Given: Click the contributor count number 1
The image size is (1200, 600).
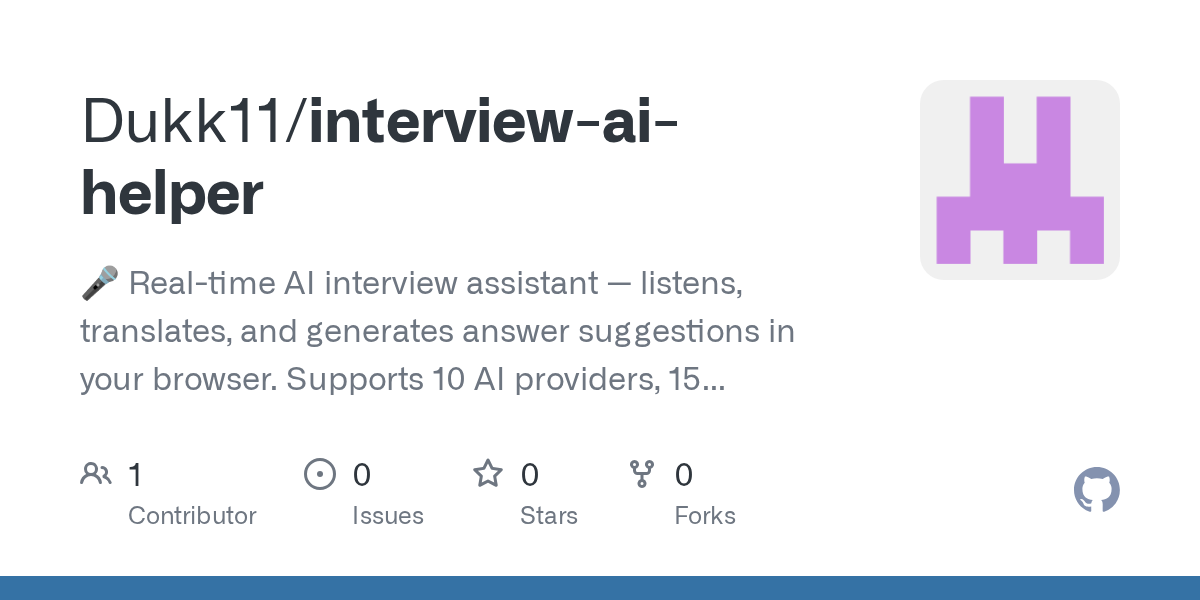Looking at the screenshot, I should coord(135,475).
